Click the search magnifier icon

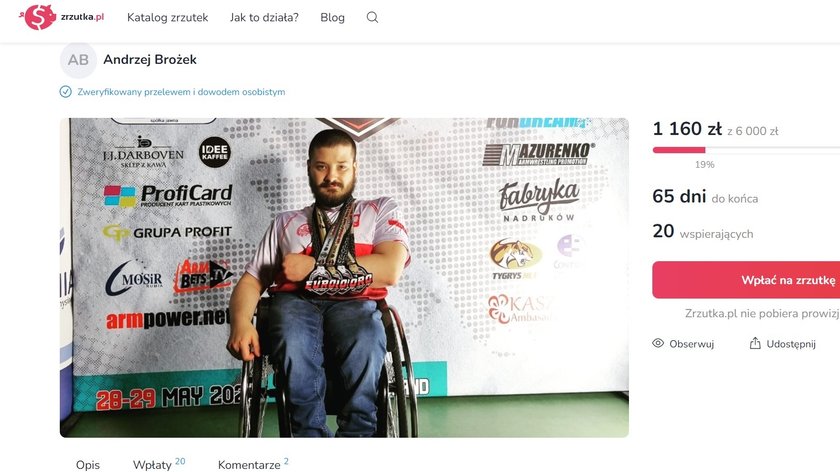[x=372, y=17]
